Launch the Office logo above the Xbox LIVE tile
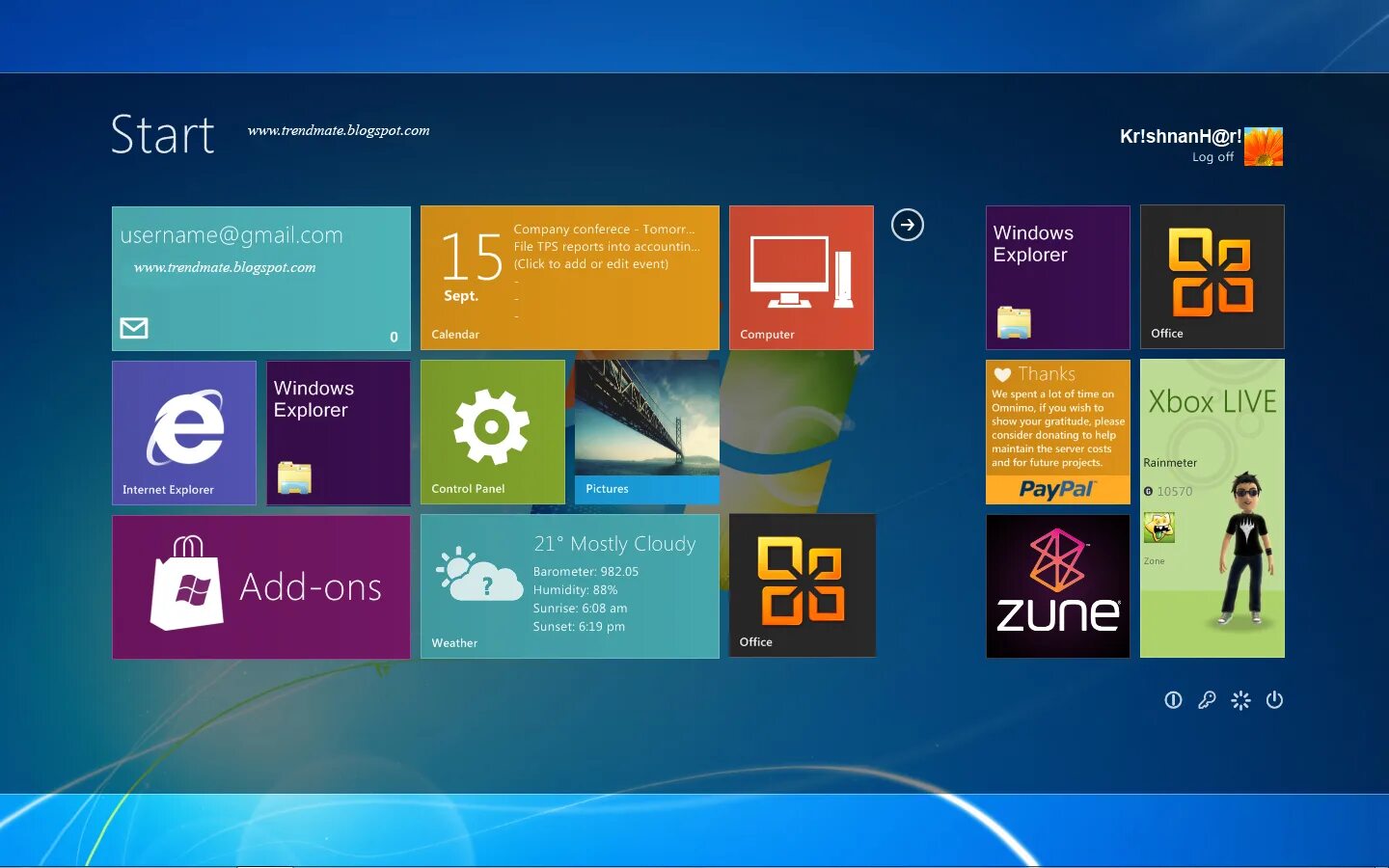This screenshot has height=868, width=1389. [1212, 272]
